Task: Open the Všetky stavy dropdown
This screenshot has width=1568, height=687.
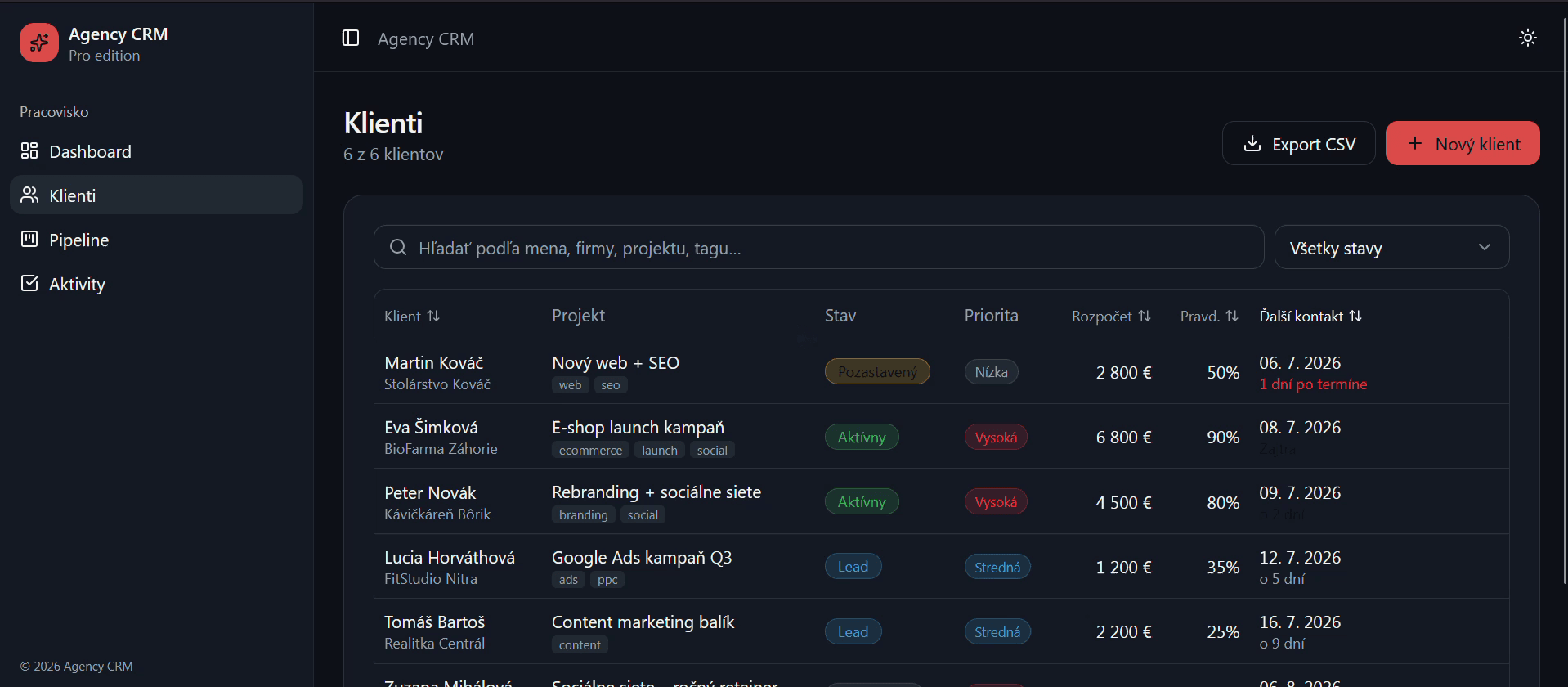Action: tap(1391, 248)
